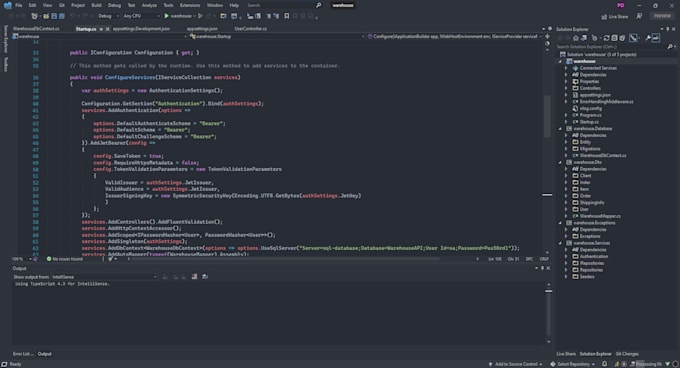Click the search magnifier icon in title bar
680x368 pixels.
pos(318,5)
